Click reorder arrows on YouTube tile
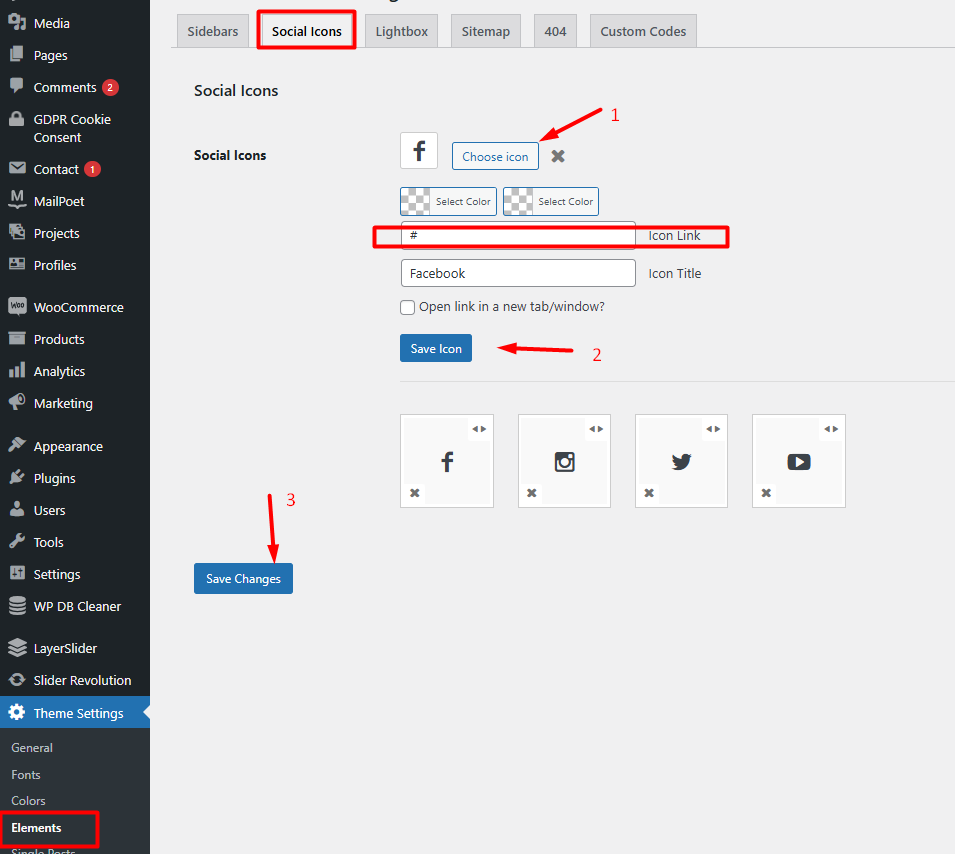The height and width of the screenshot is (854, 955). 831,429
